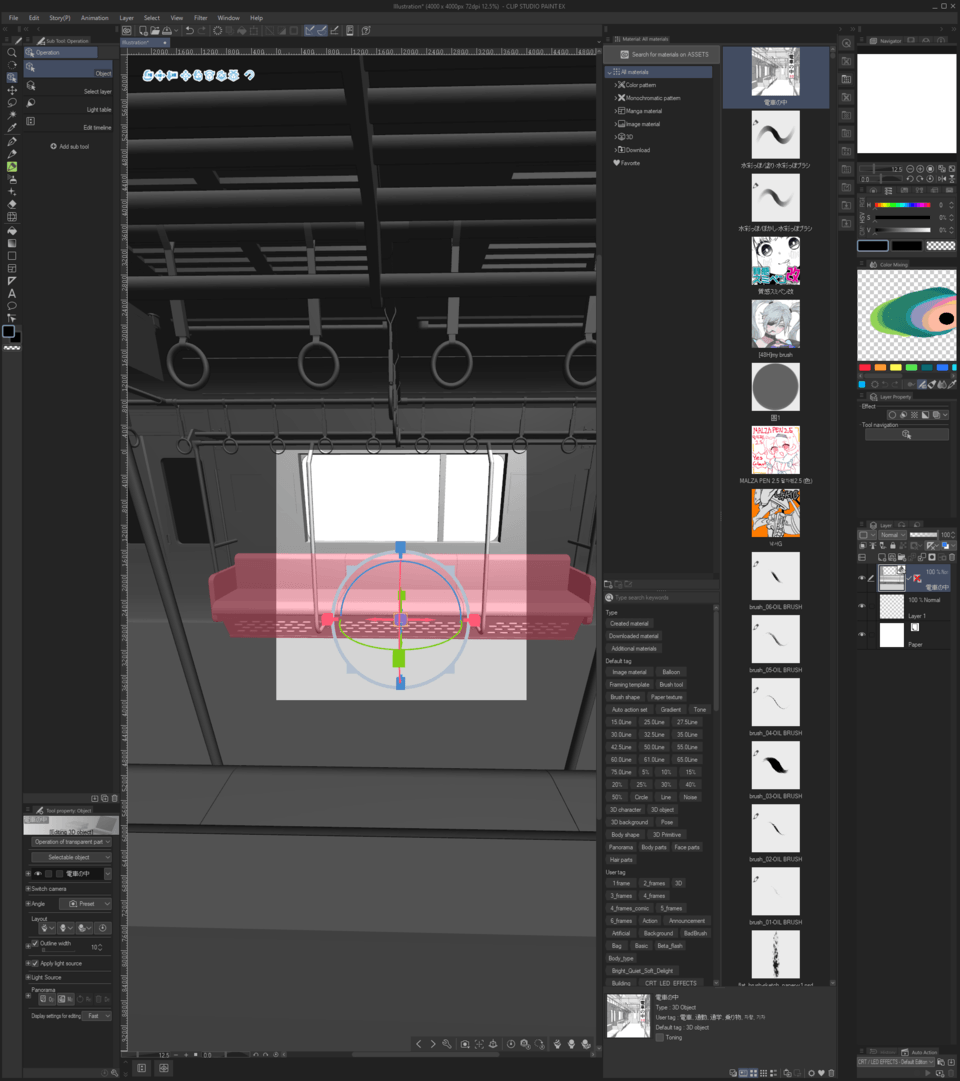
Task: Hide the Paper layer
Action: (862, 634)
